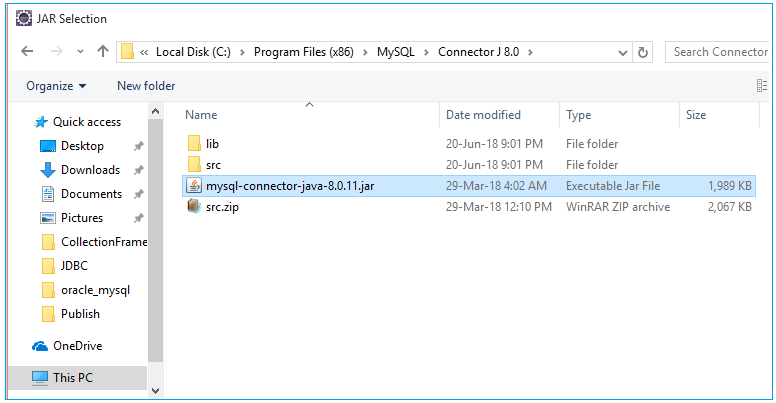Click the jar file Java icon
776x403 pixels.
[194, 186]
